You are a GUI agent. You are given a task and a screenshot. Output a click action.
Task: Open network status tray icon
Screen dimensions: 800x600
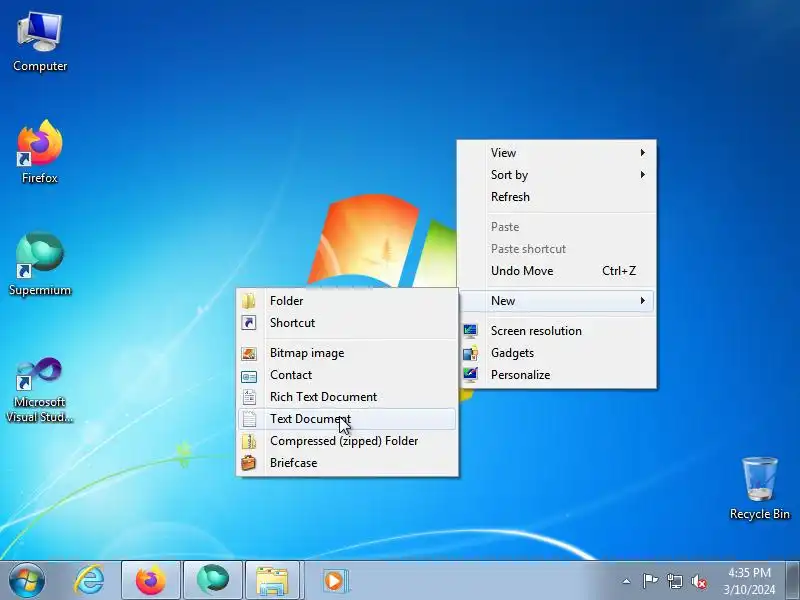click(x=674, y=581)
